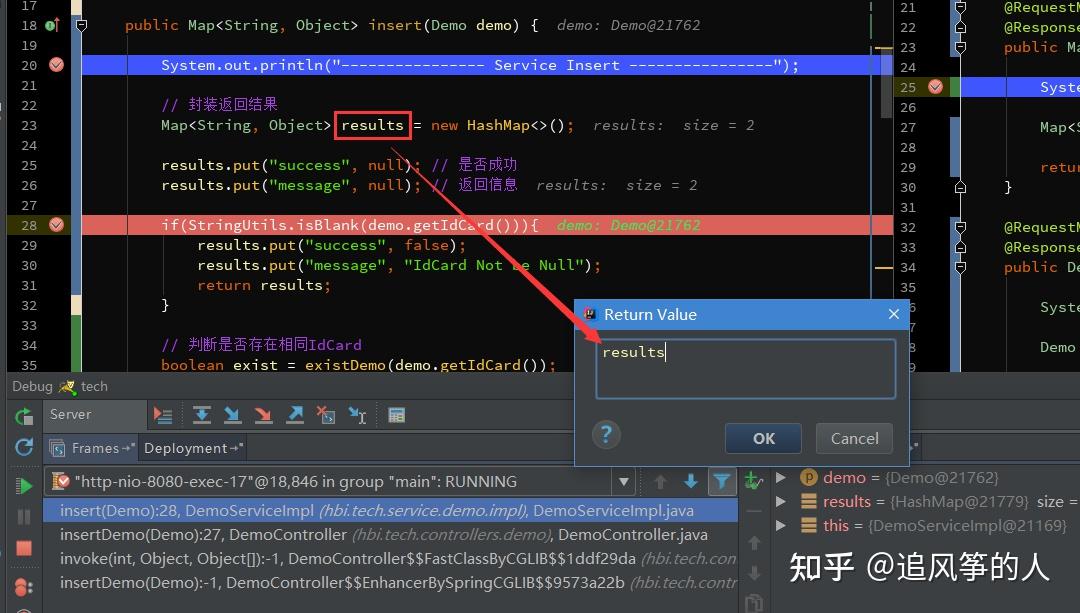Click the Update application icon
The height and width of the screenshot is (613, 1080).
[x=23, y=448]
